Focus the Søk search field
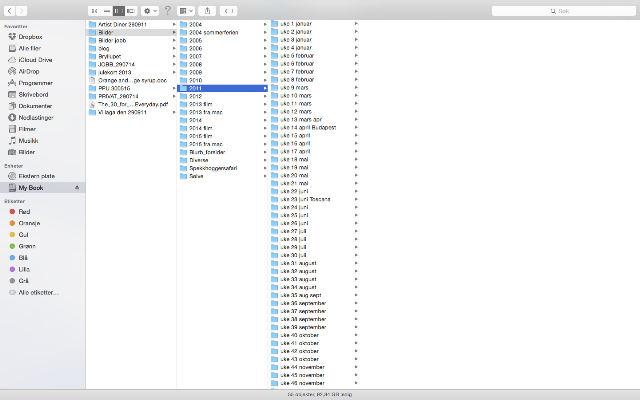The image size is (640, 400). (x=564, y=11)
